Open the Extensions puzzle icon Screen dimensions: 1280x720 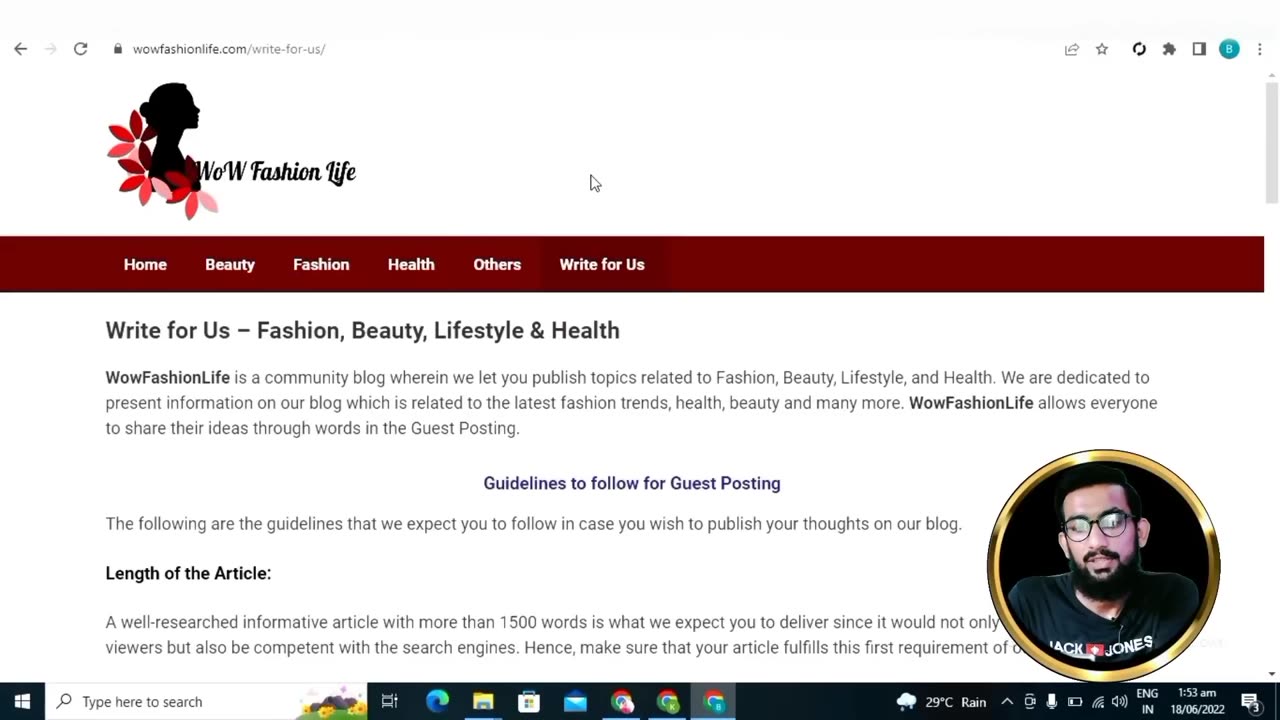1169,49
